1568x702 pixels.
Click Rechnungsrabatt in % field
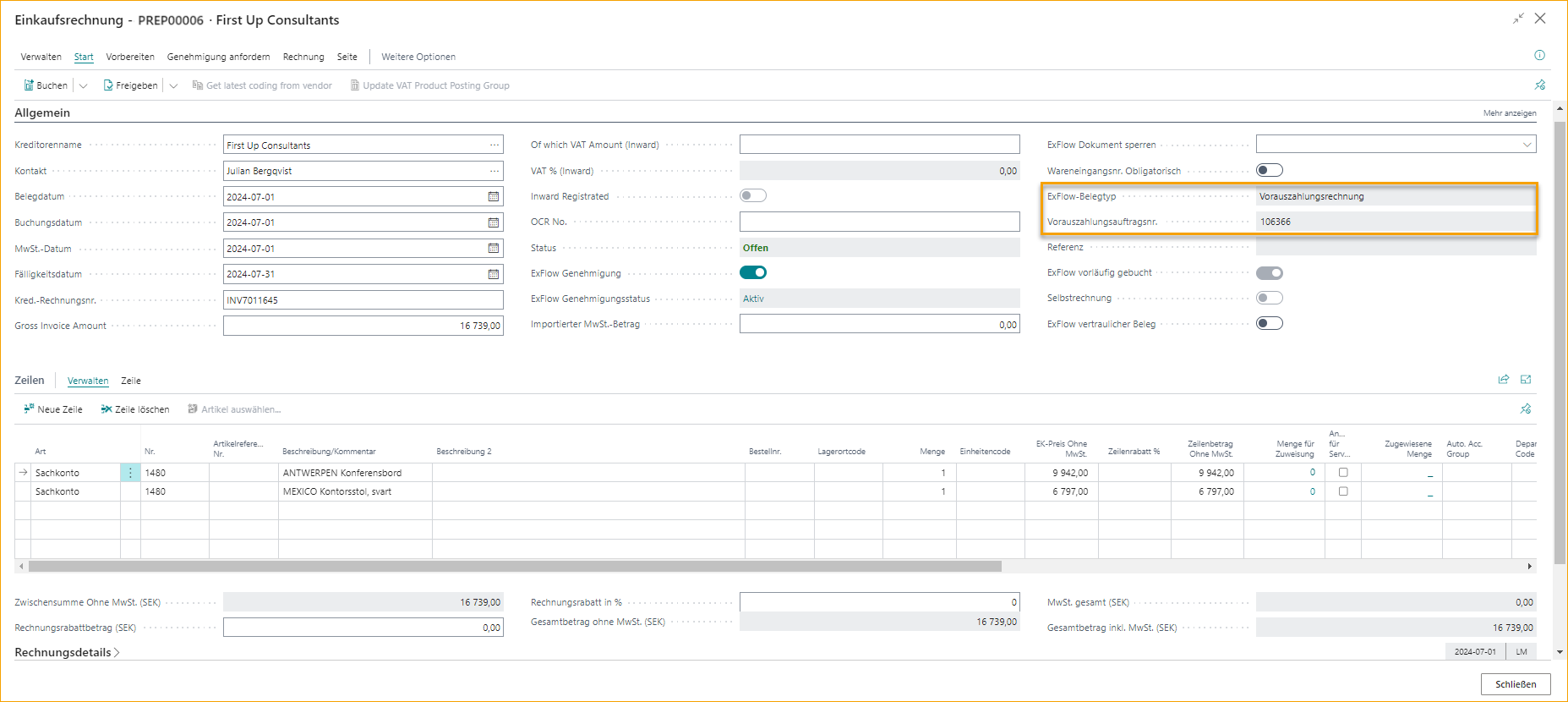click(880, 602)
